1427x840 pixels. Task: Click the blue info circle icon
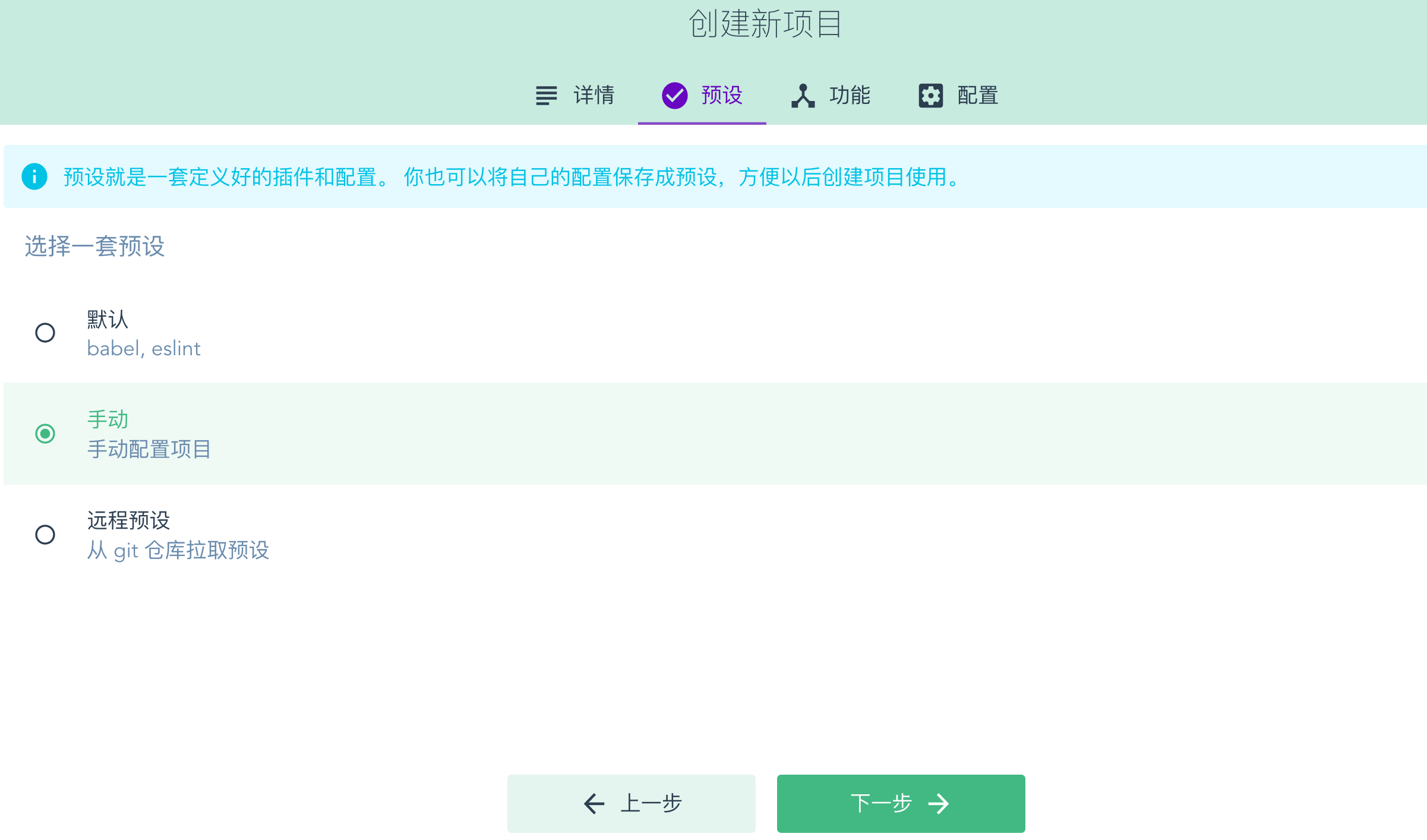34,176
